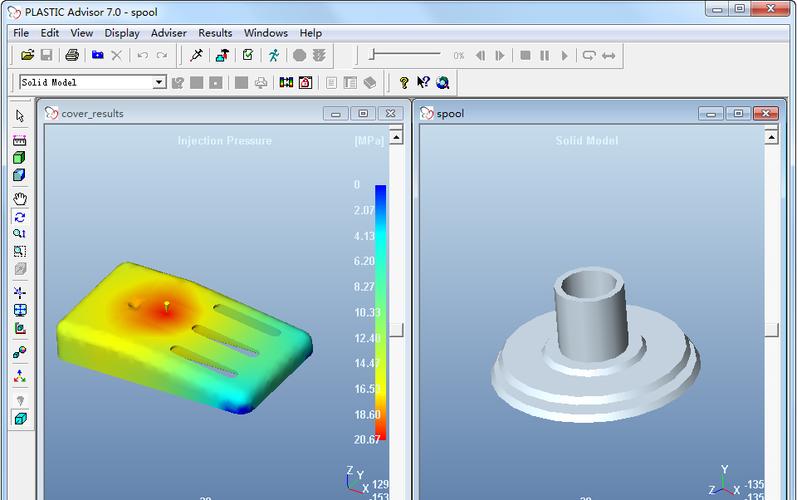Expand the Results menu

pos(215,33)
